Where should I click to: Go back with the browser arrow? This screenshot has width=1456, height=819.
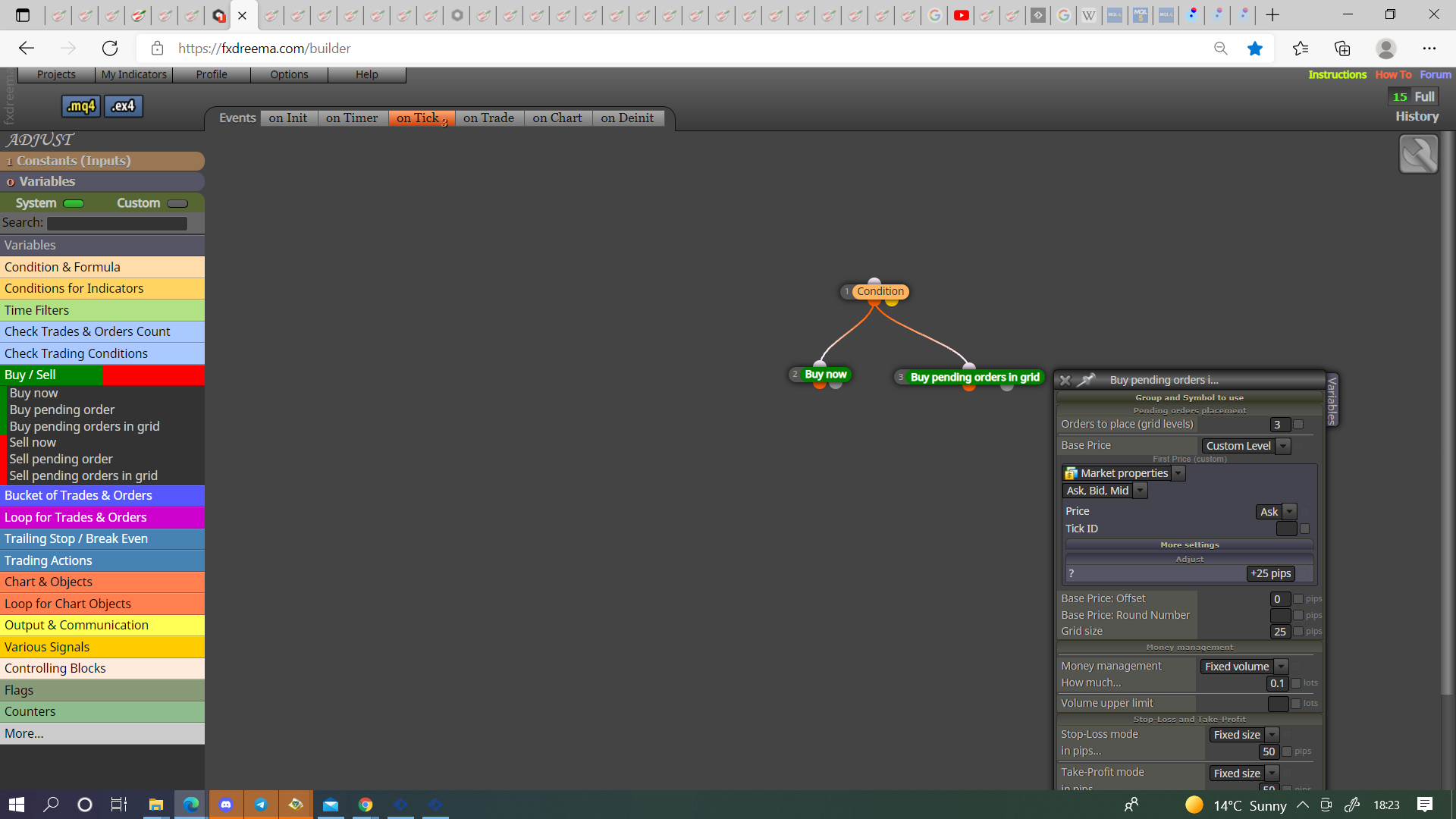27,49
